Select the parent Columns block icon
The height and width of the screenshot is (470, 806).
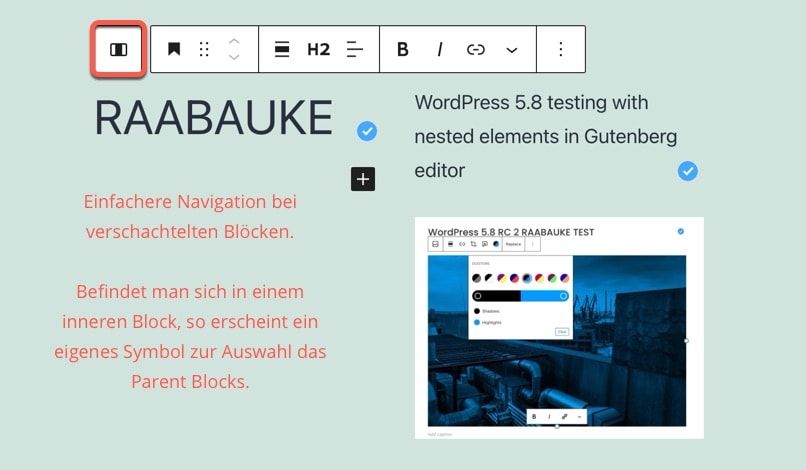pos(119,49)
